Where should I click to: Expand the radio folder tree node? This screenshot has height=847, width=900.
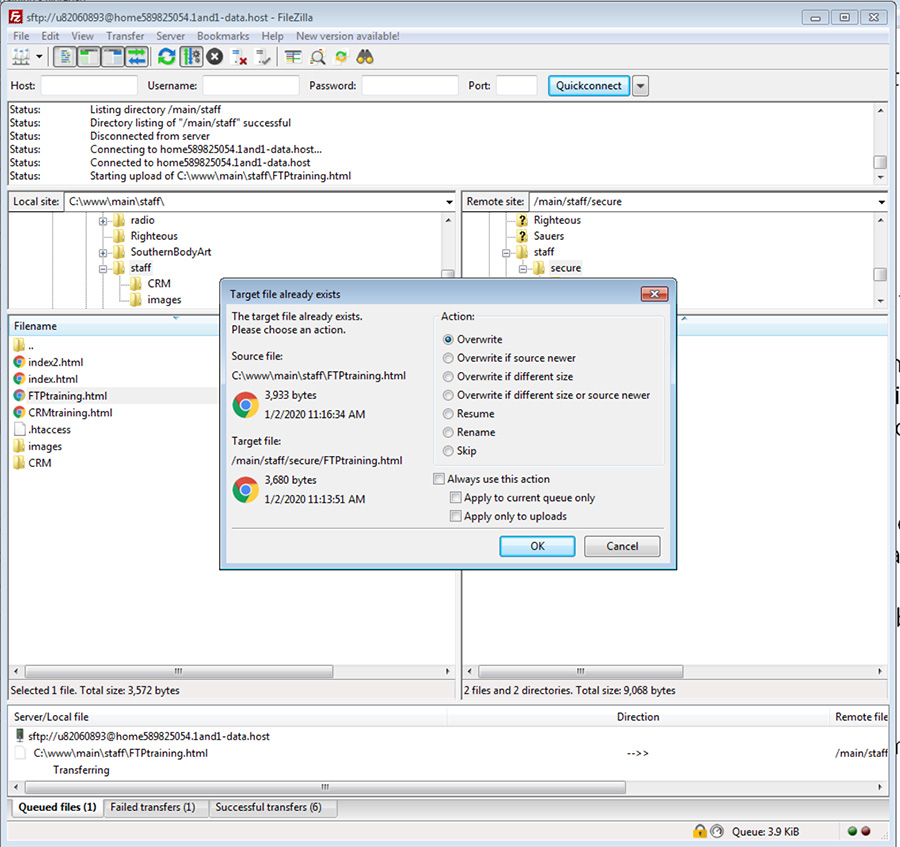pyautogui.click(x=103, y=221)
